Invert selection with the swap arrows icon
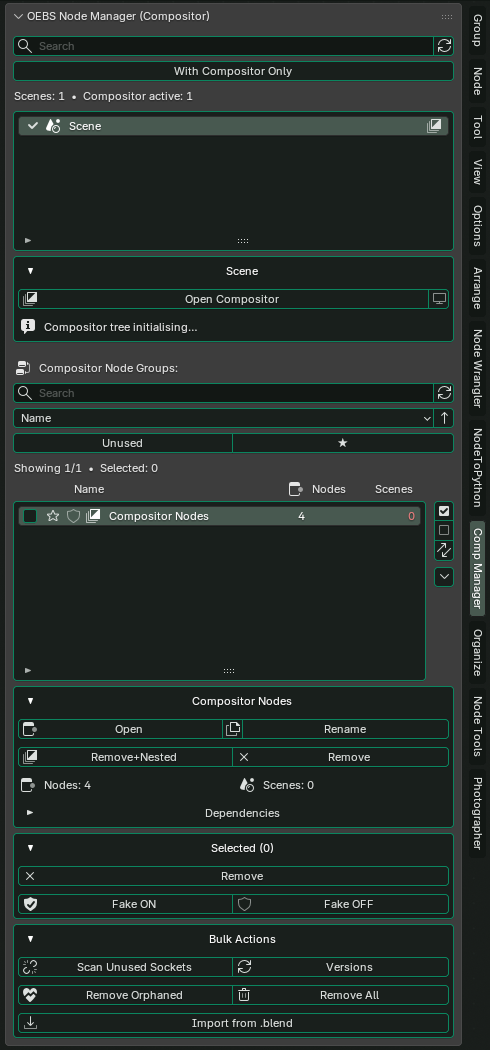This screenshot has width=490, height=1050. pyautogui.click(x=444, y=550)
